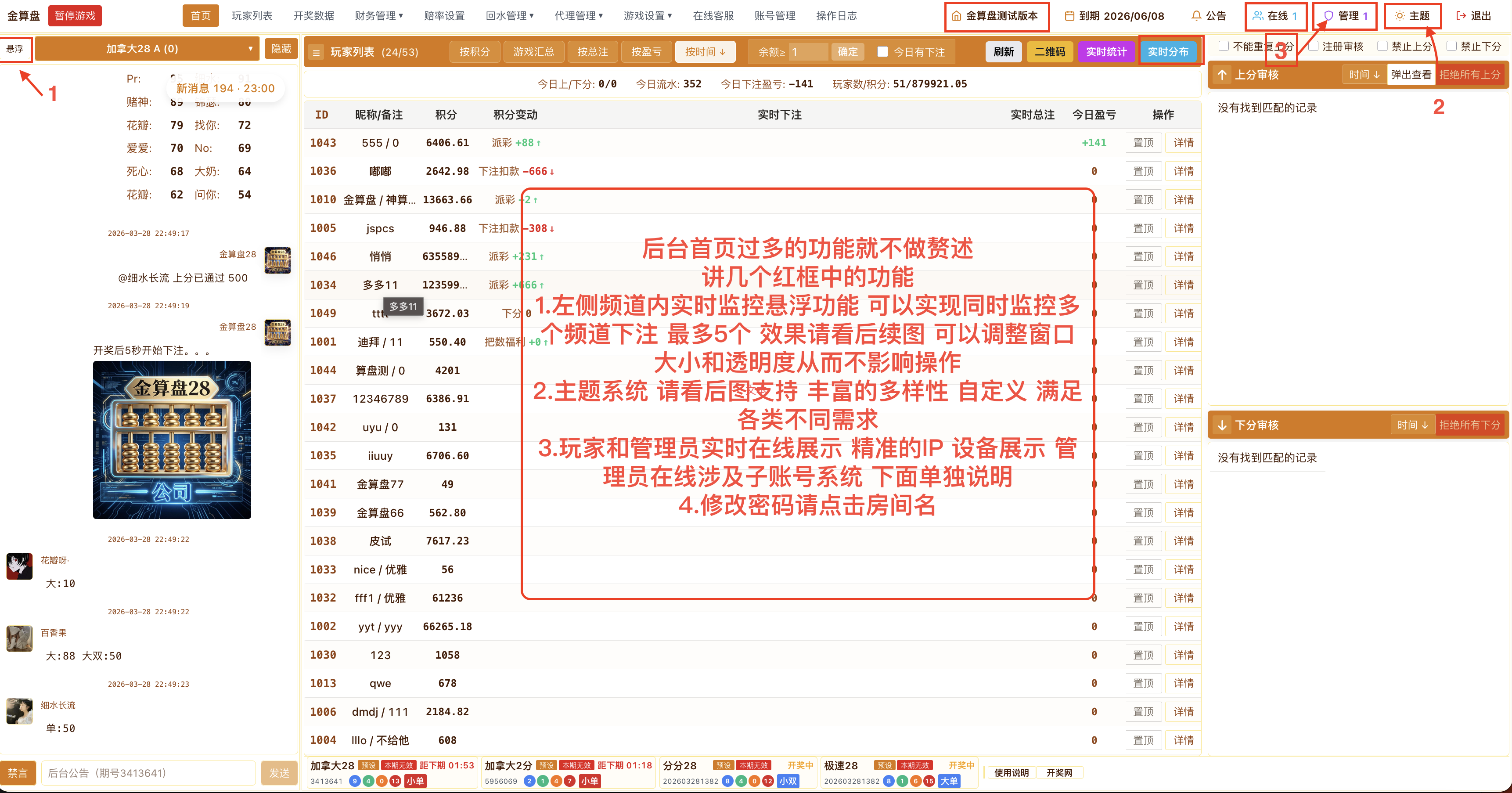Open the 主题 theme switcher
The image size is (1512, 793).
[x=1411, y=16]
